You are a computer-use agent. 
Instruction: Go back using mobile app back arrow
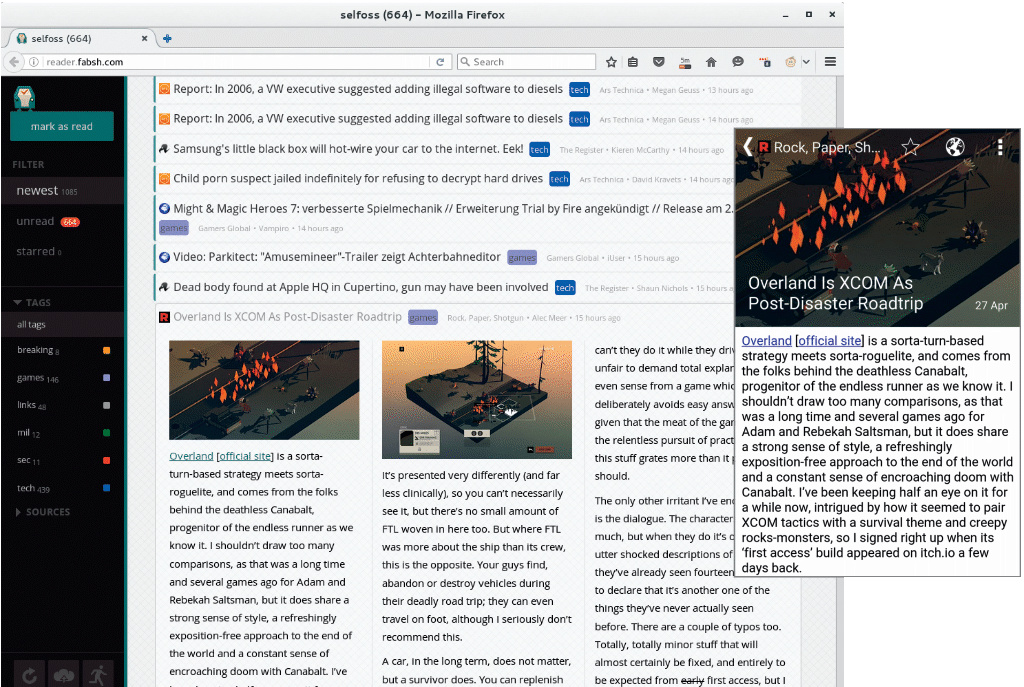point(747,147)
